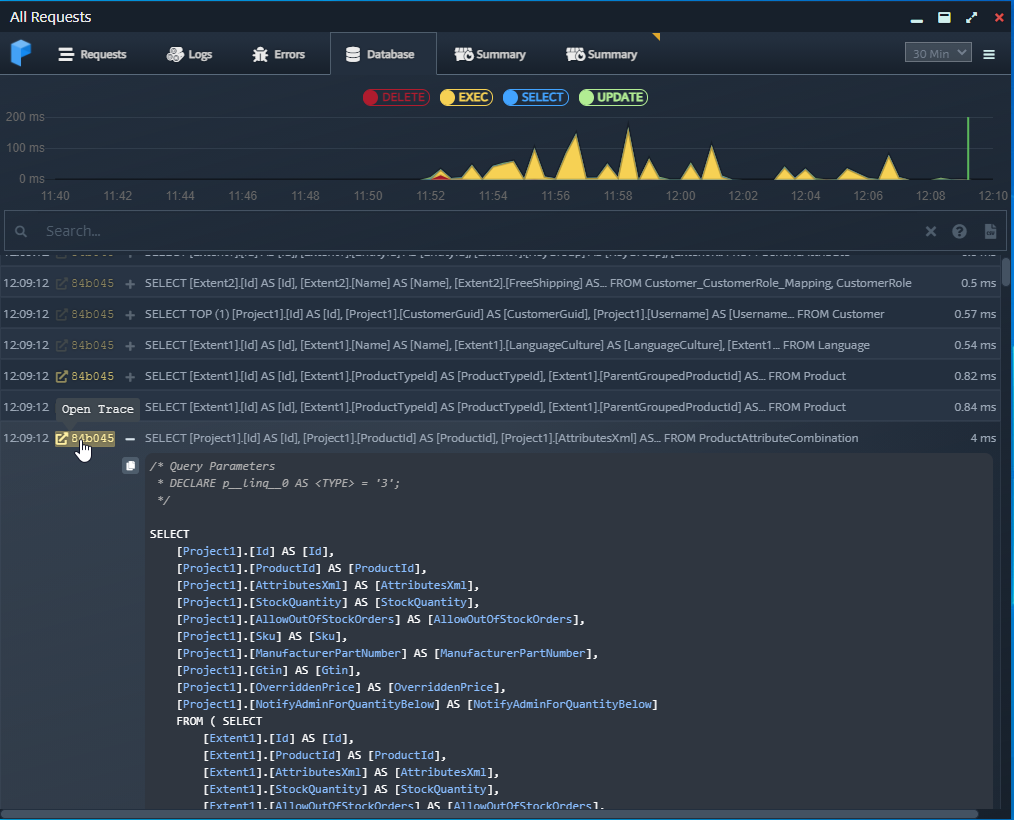Click 84b045 link on 0.82 ms Product row
This screenshot has height=820, width=1014.
click(x=92, y=376)
